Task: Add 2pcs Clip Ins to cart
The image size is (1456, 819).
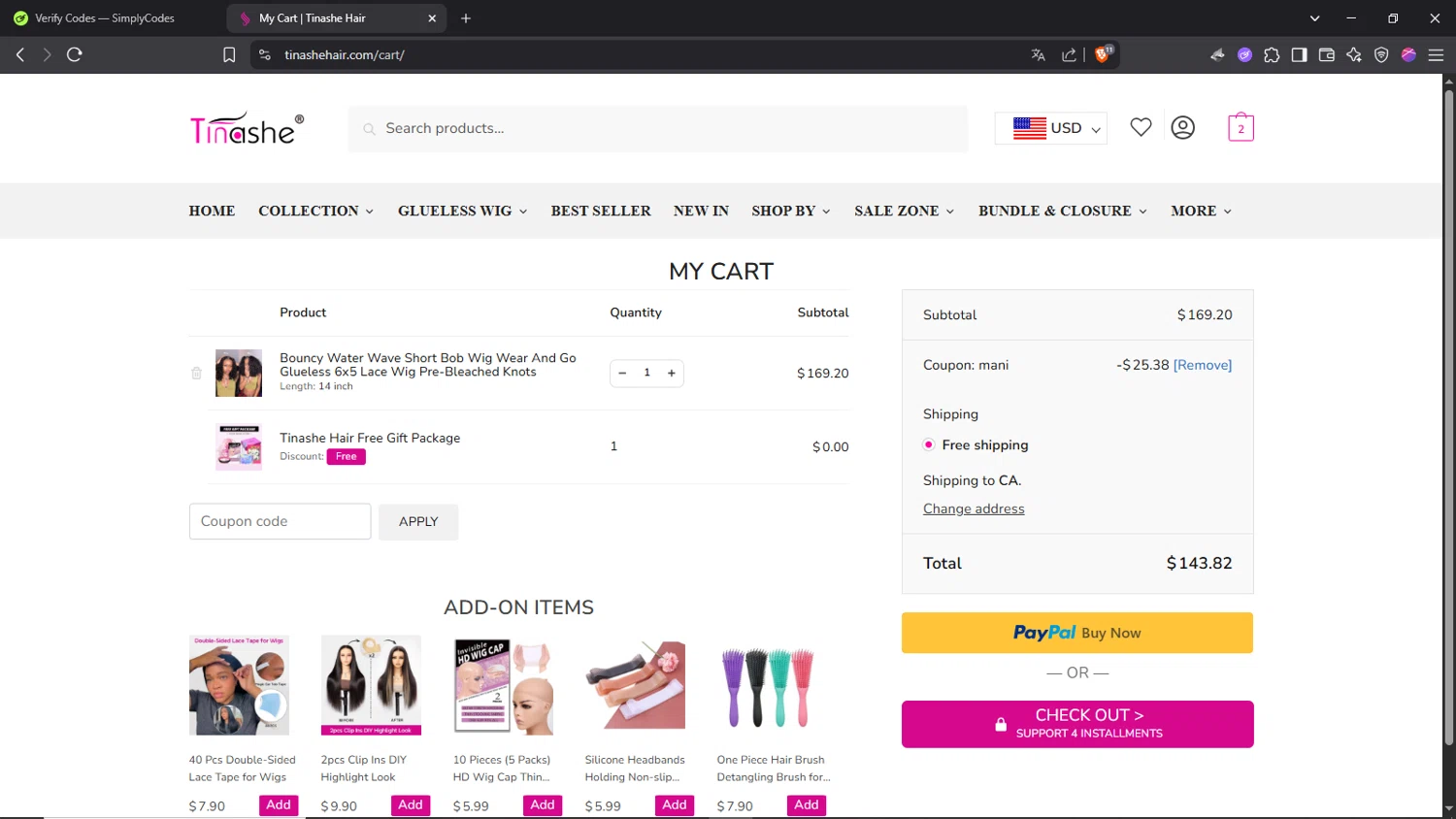Action: coord(411,804)
